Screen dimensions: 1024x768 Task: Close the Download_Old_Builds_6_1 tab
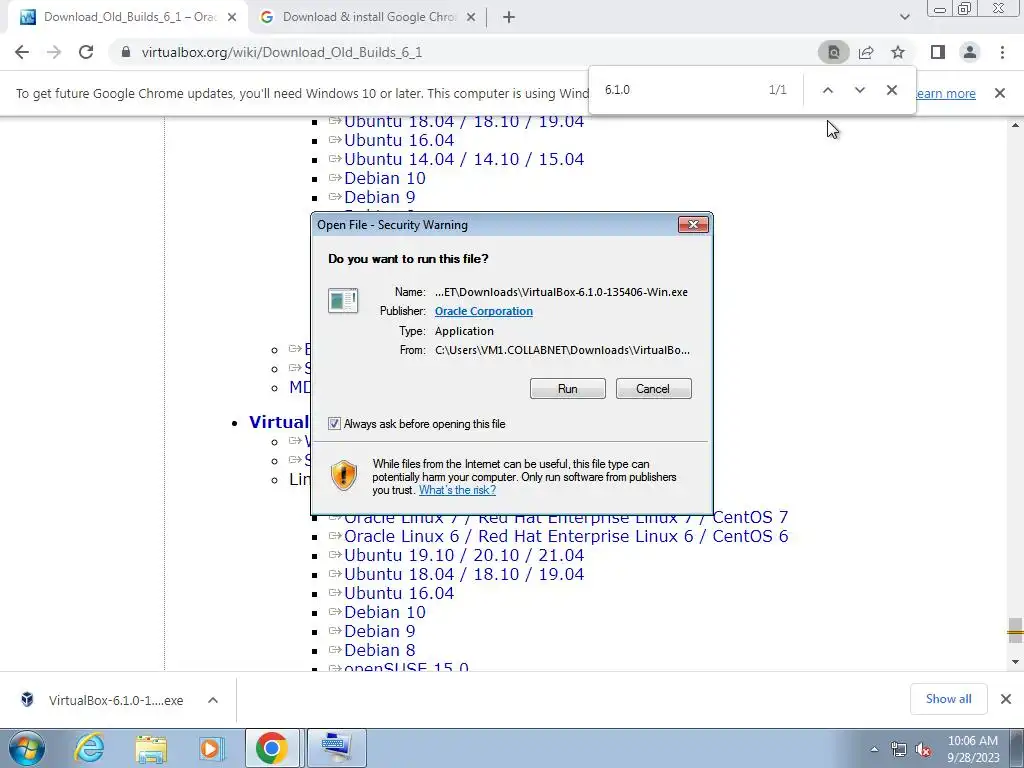pyautogui.click(x=231, y=18)
